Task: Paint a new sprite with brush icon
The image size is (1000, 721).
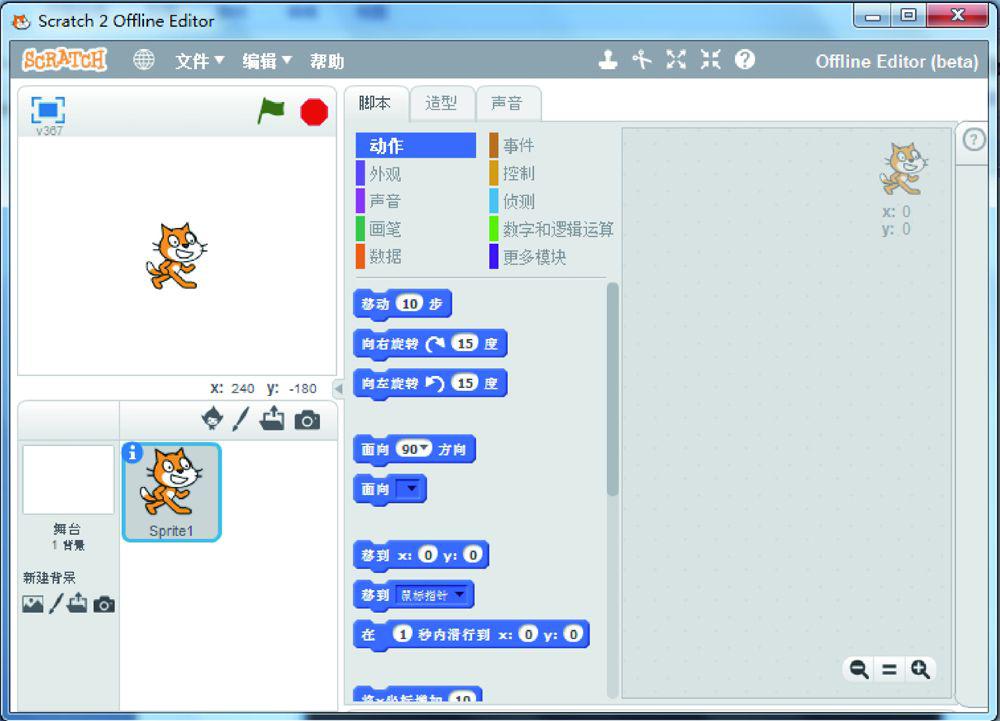Action: click(x=240, y=419)
